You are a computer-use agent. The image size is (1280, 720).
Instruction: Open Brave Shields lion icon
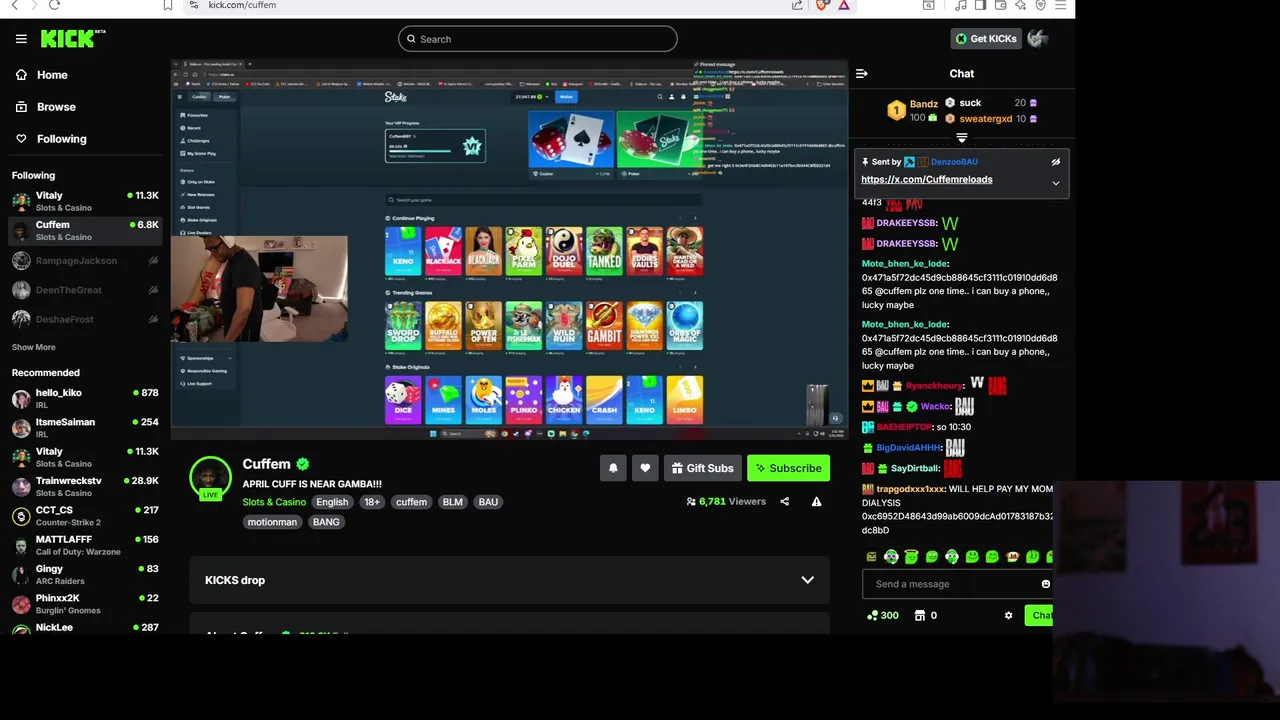point(822,5)
